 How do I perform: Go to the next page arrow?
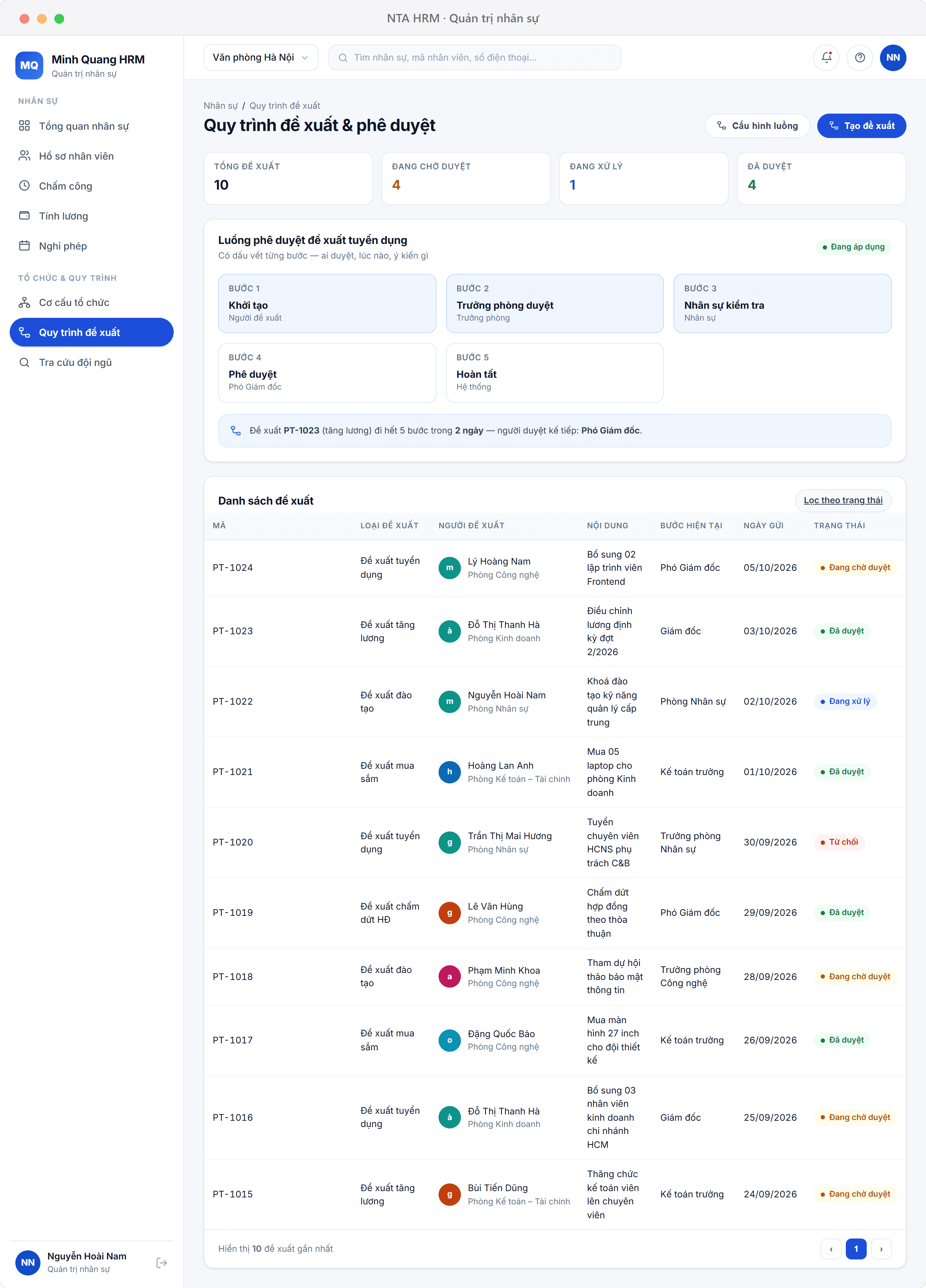(x=881, y=1249)
